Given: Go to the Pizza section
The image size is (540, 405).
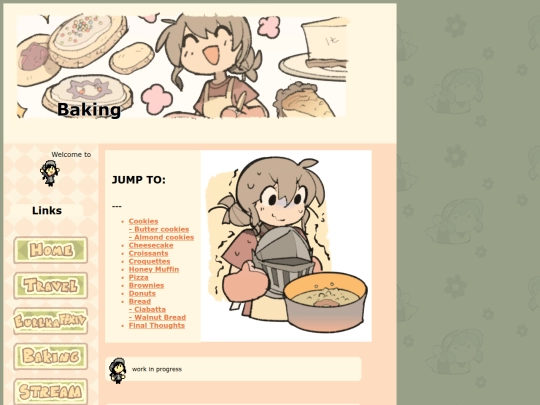Looking at the screenshot, I should 138,277.
